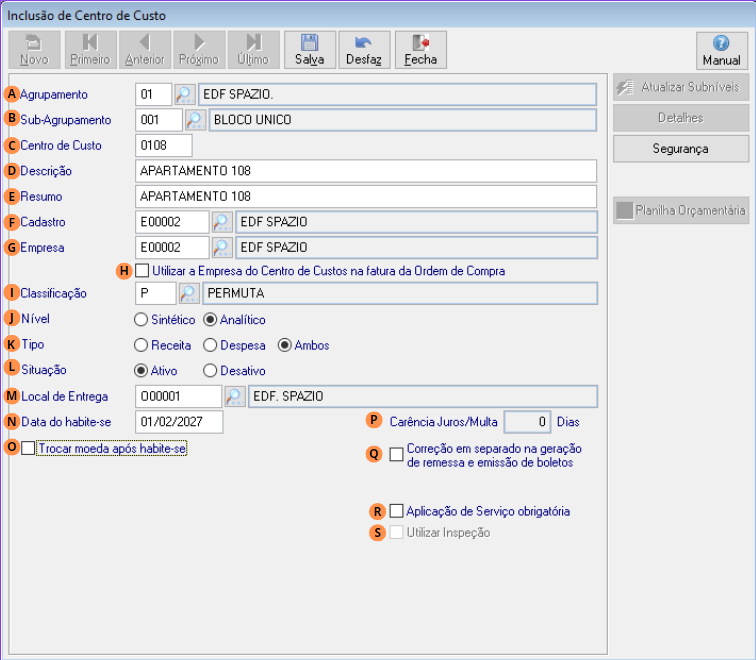Click the Centro de Custo field 0108
Image resolution: width=756 pixels, height=660 pixels.
coord(164,146)
